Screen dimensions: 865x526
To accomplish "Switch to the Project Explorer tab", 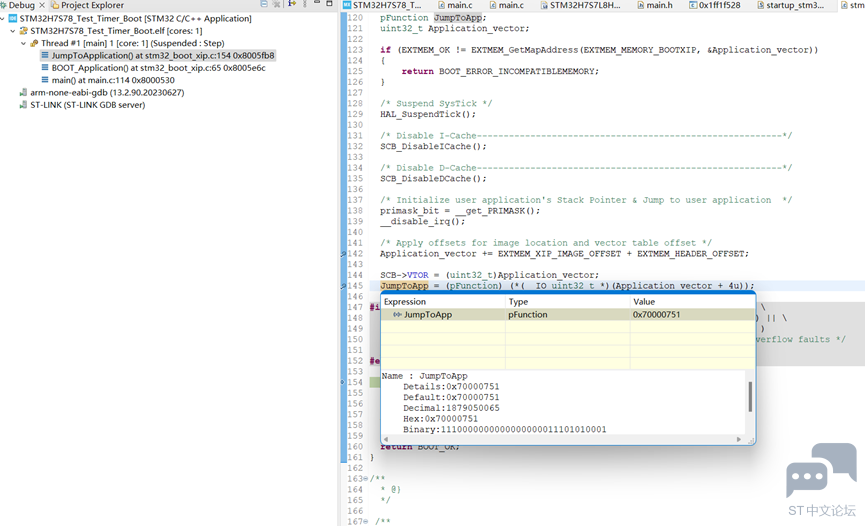I will pyautogui.click(x=88, y=5).
